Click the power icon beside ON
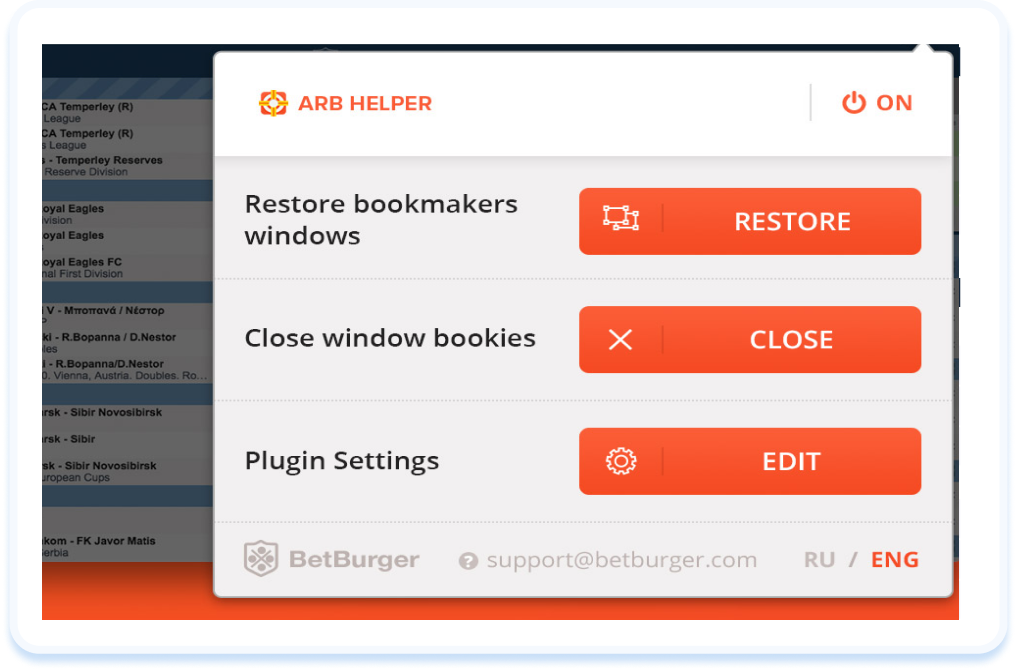The image size is (1015, 670). point(854,103)
